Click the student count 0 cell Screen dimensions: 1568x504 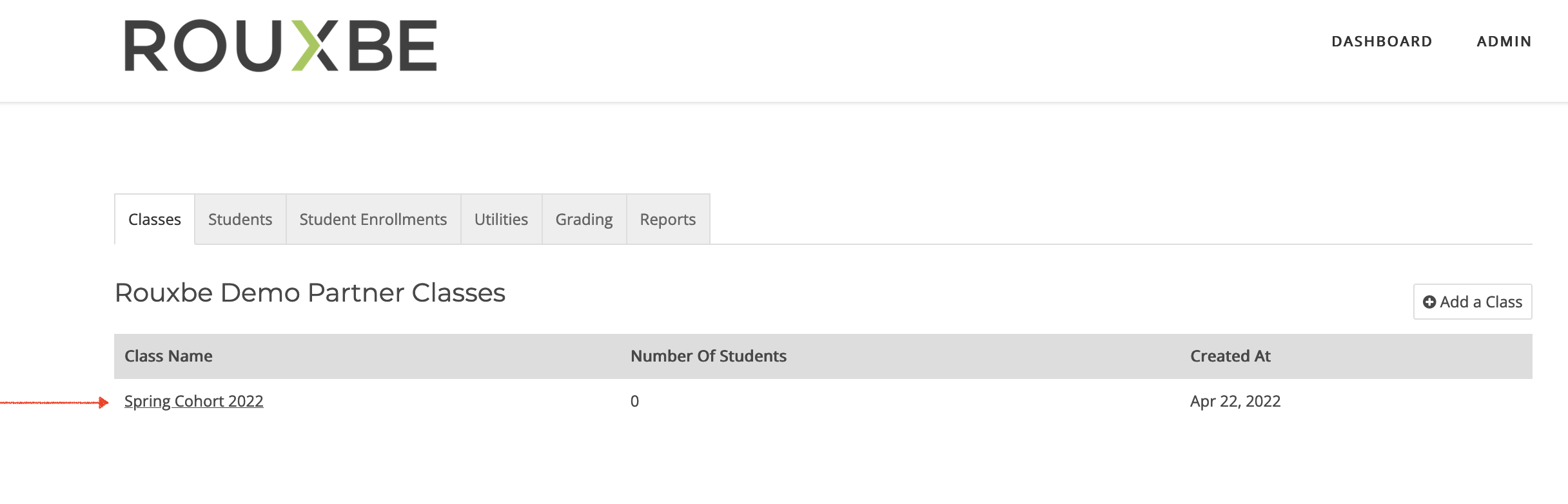click(x=634, y=401)
